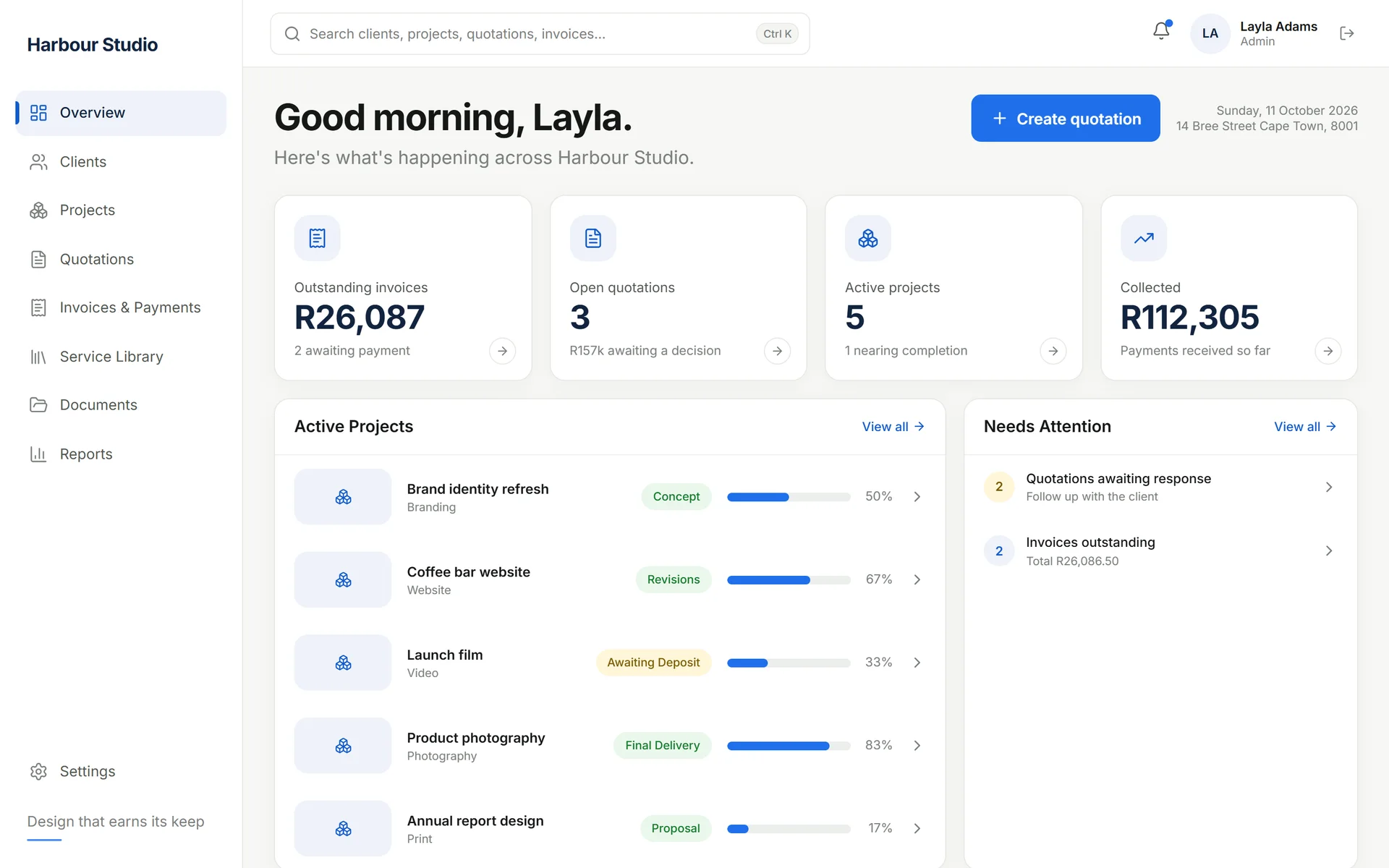Navigate to Service Library

pos(121,357)
